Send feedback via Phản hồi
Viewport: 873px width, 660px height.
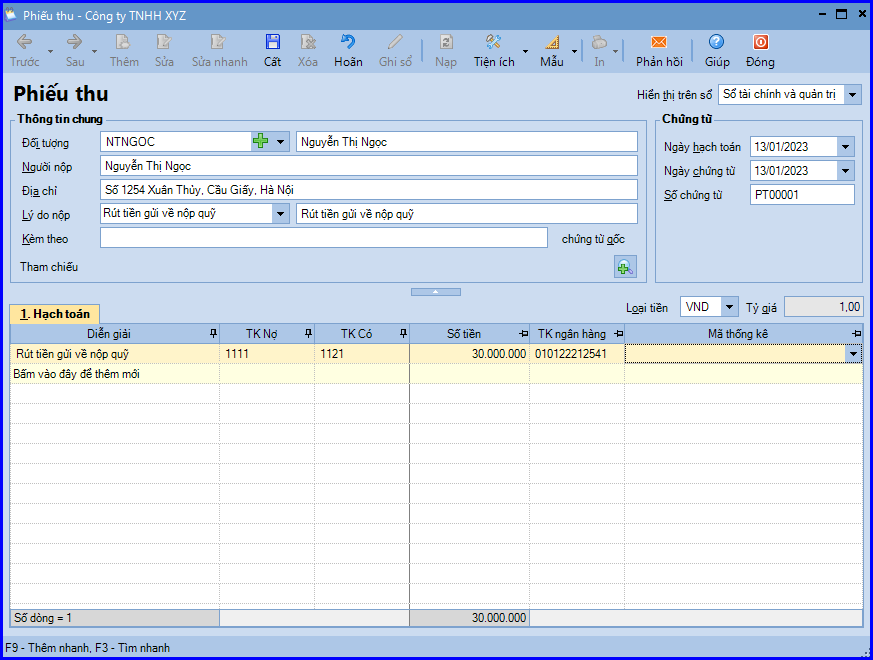659,50
